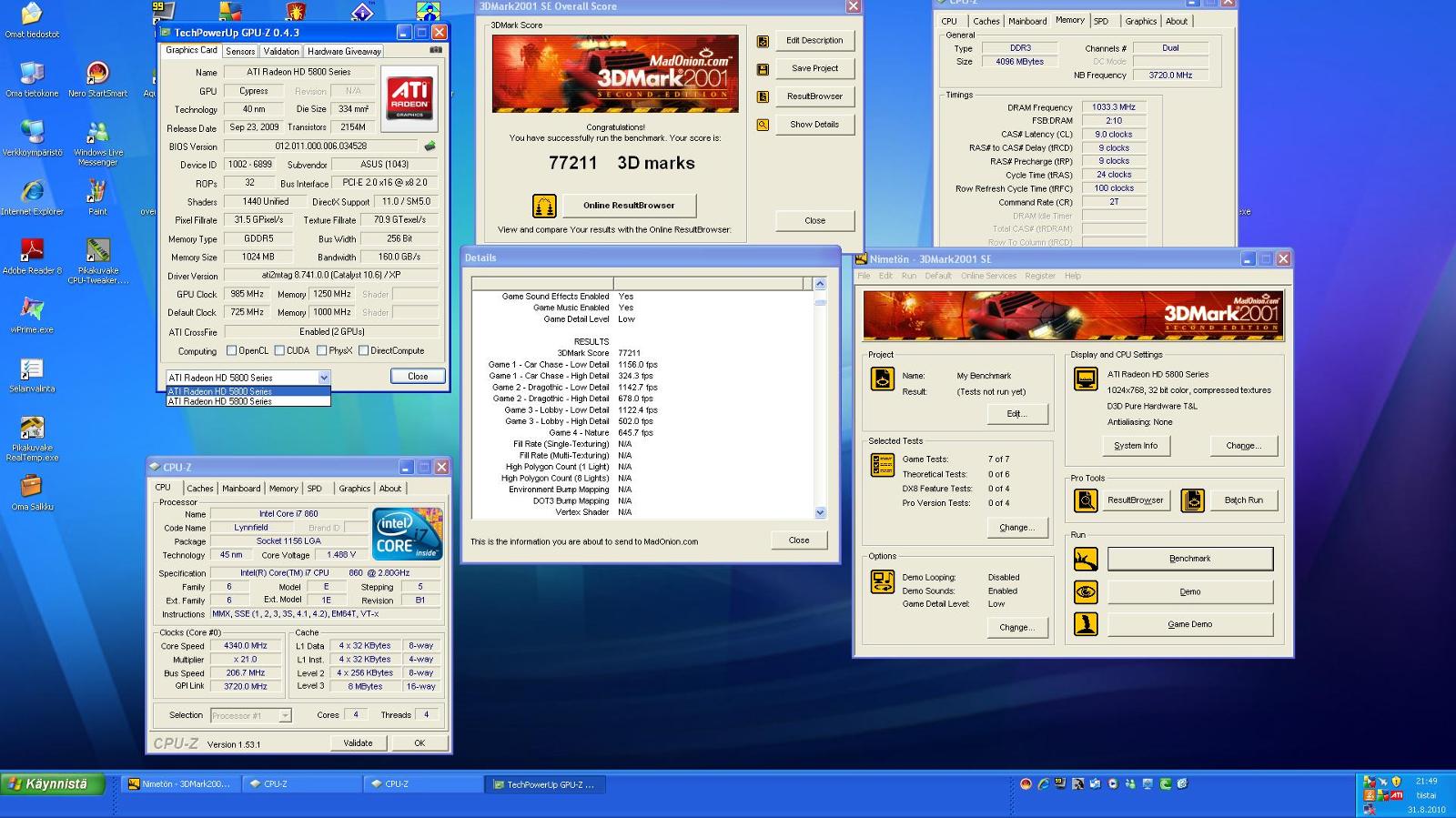This screenshot has height=818, width=1456.
Task: Switch to the Validation tab in GPU-Z
Action: (x=281, y=52)
